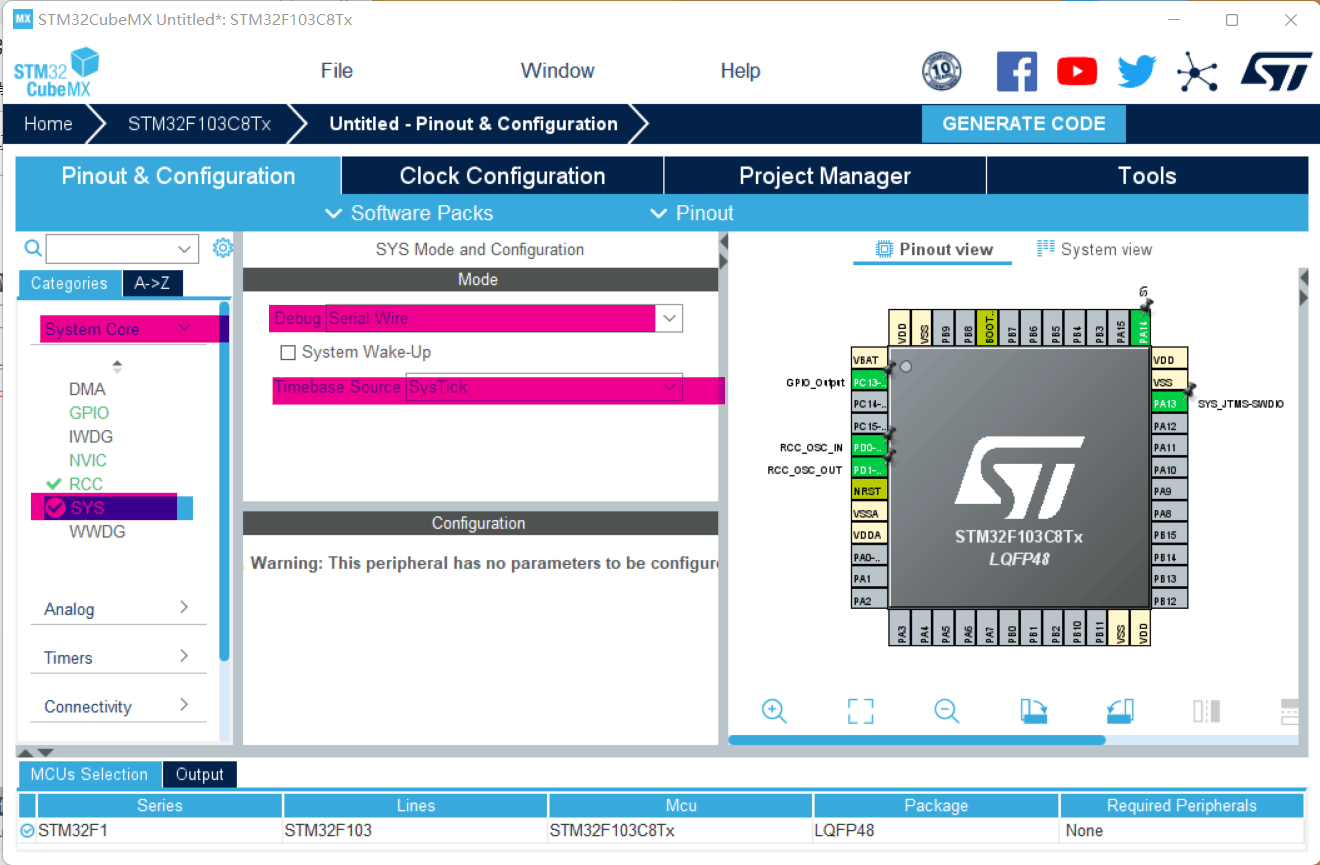
Task: Rotate the chip counter-clockwise
Action: click(x=1119, y=711)
